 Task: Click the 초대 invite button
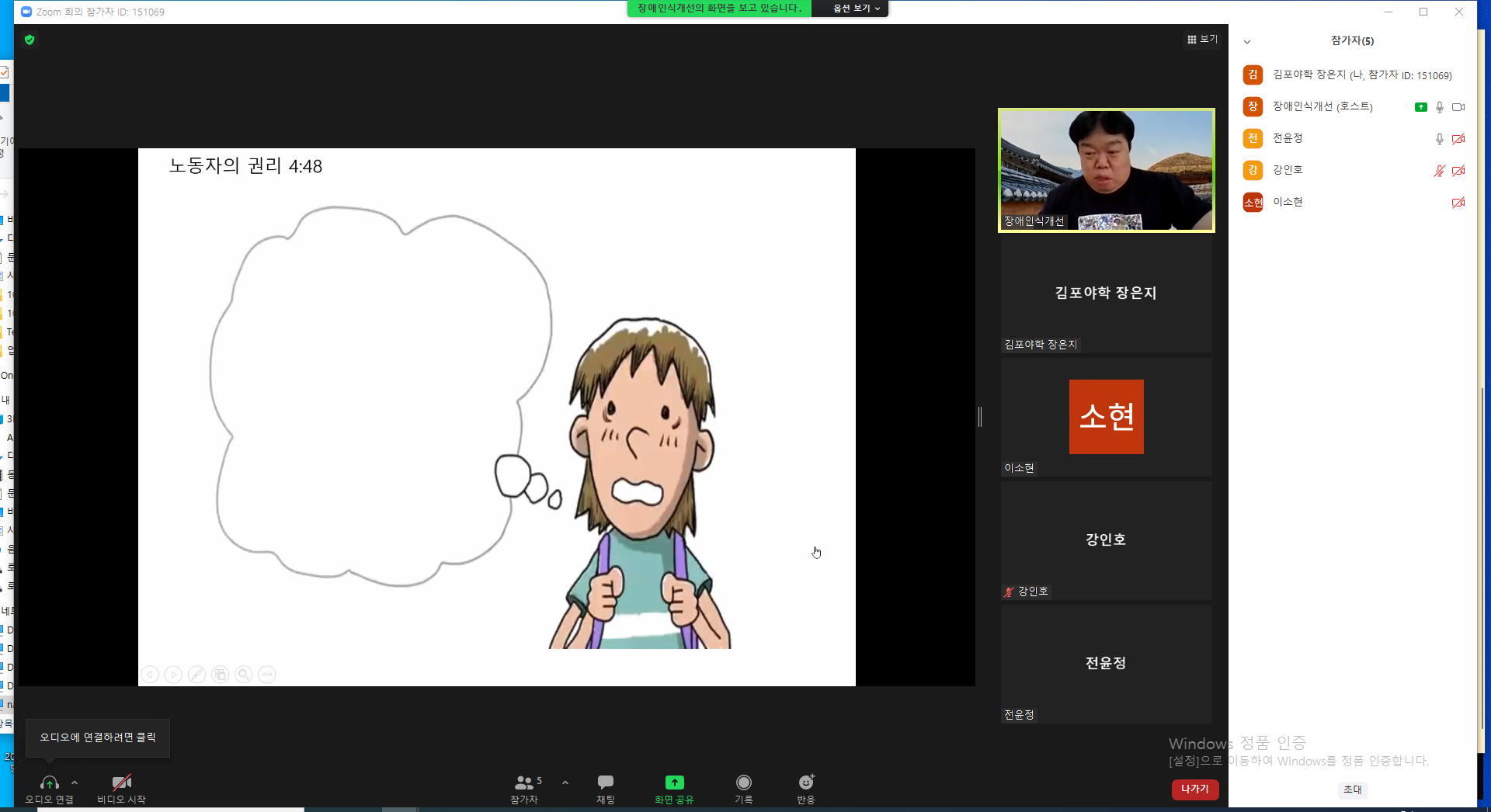(x=1353, y=789)
